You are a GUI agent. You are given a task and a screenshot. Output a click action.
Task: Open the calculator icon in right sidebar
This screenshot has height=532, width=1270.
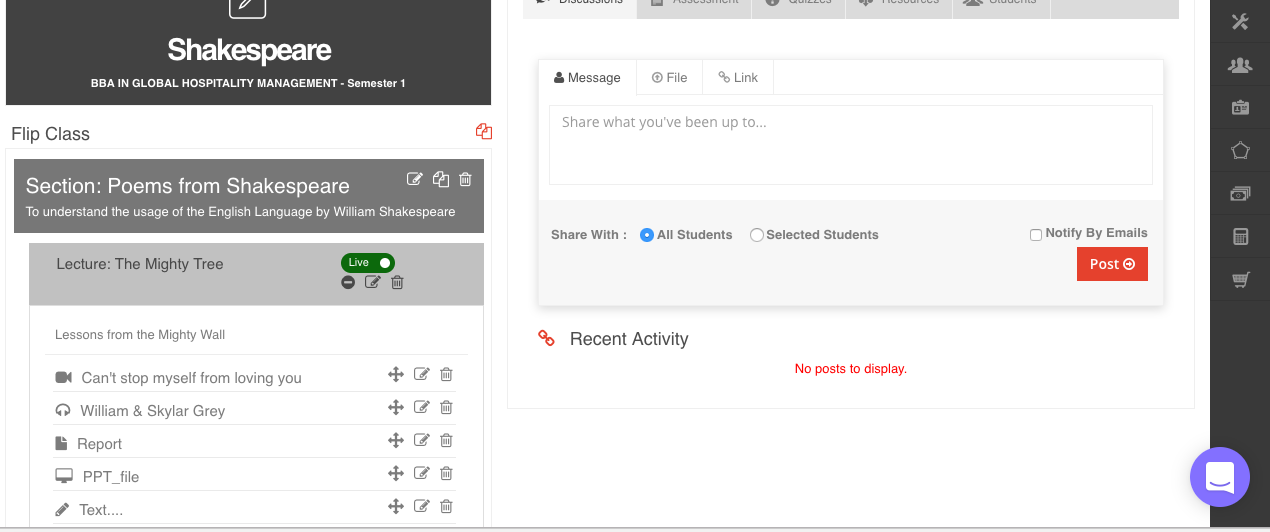(1240, 237)
